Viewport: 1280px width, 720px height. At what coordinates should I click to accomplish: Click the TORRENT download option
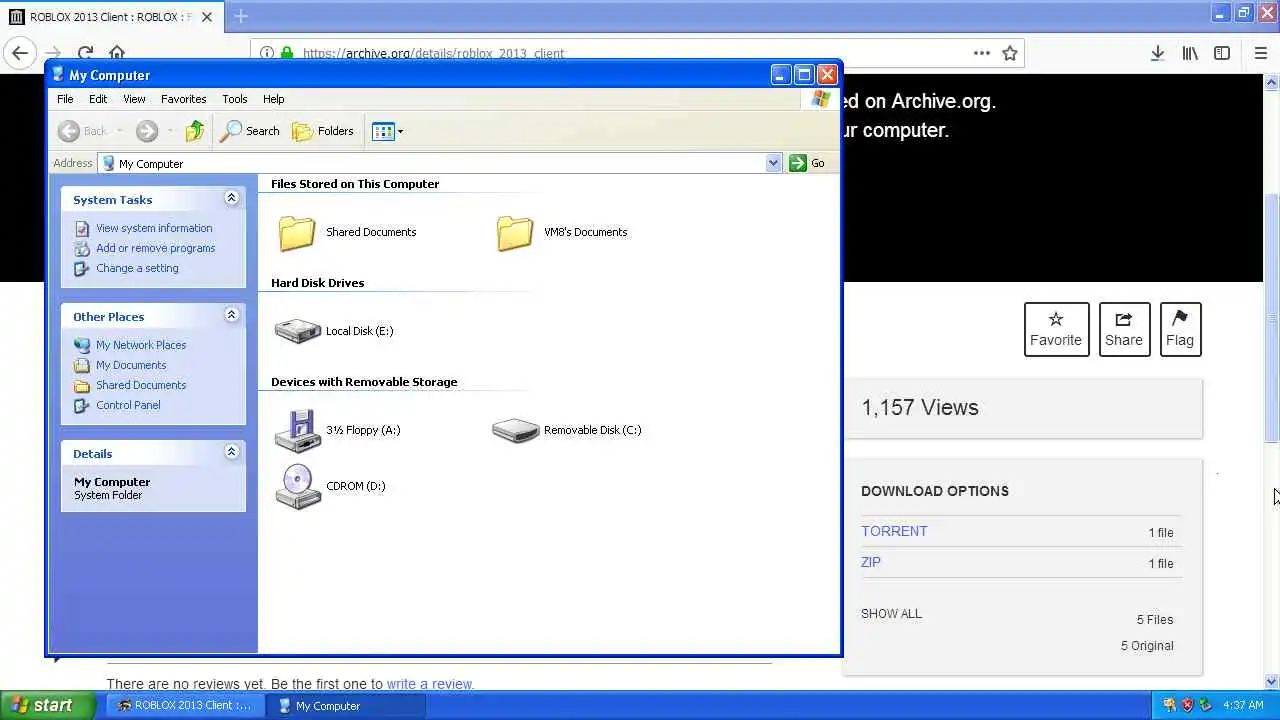click(894, 531)
